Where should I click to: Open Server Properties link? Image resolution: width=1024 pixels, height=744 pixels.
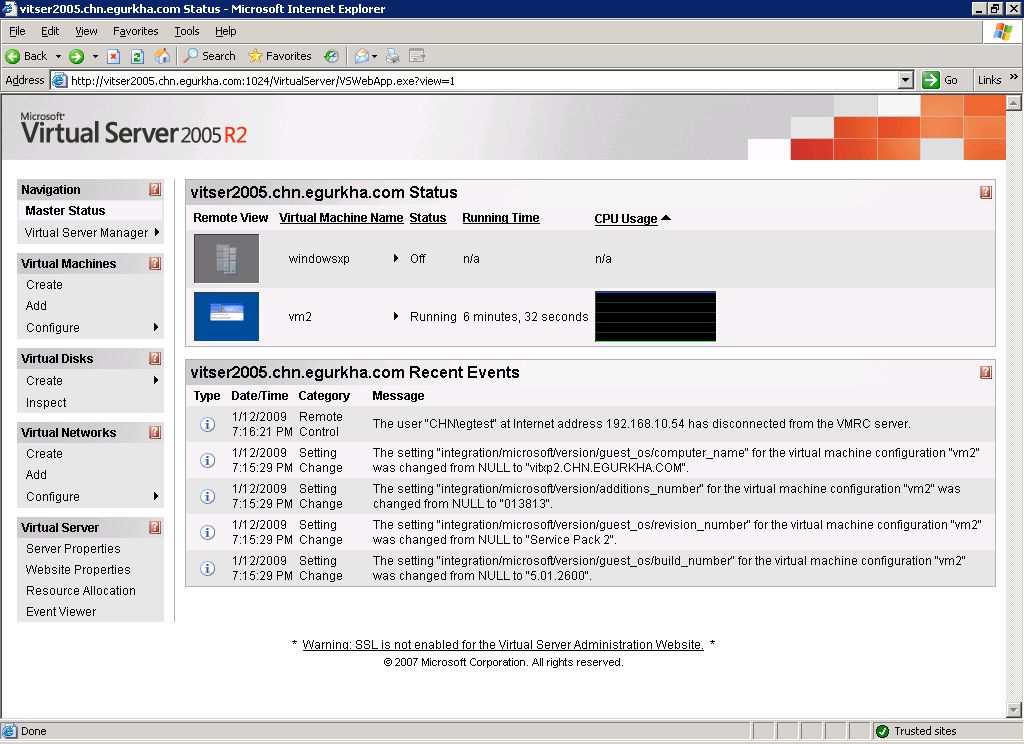click(73, 549)
